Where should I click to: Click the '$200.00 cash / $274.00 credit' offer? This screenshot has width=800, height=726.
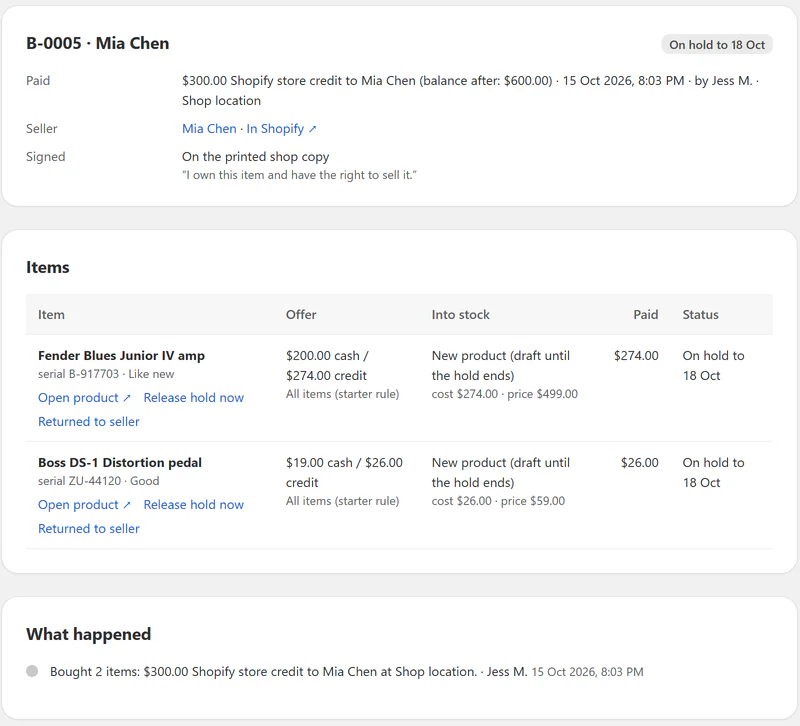(327, 365)
